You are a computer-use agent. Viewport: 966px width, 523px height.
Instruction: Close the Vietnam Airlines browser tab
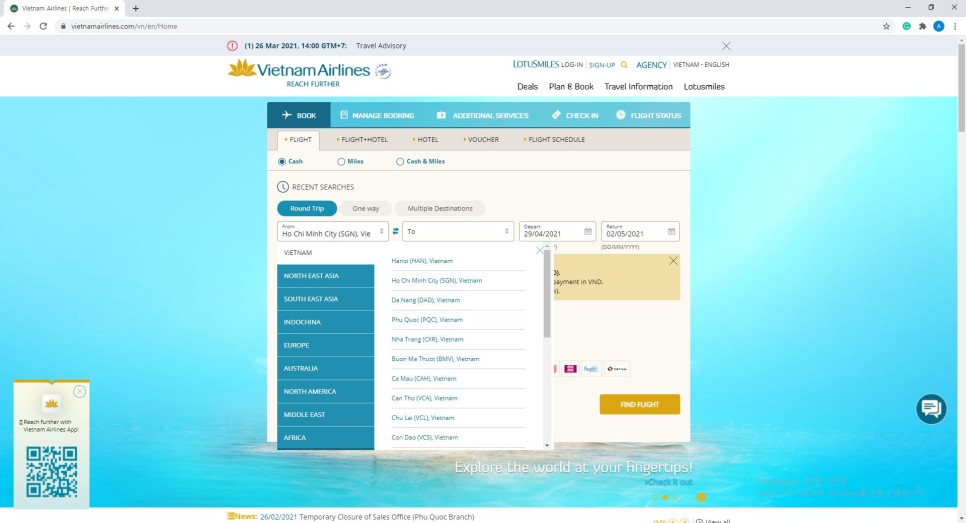pyautogui.click(x=116, y=8)
